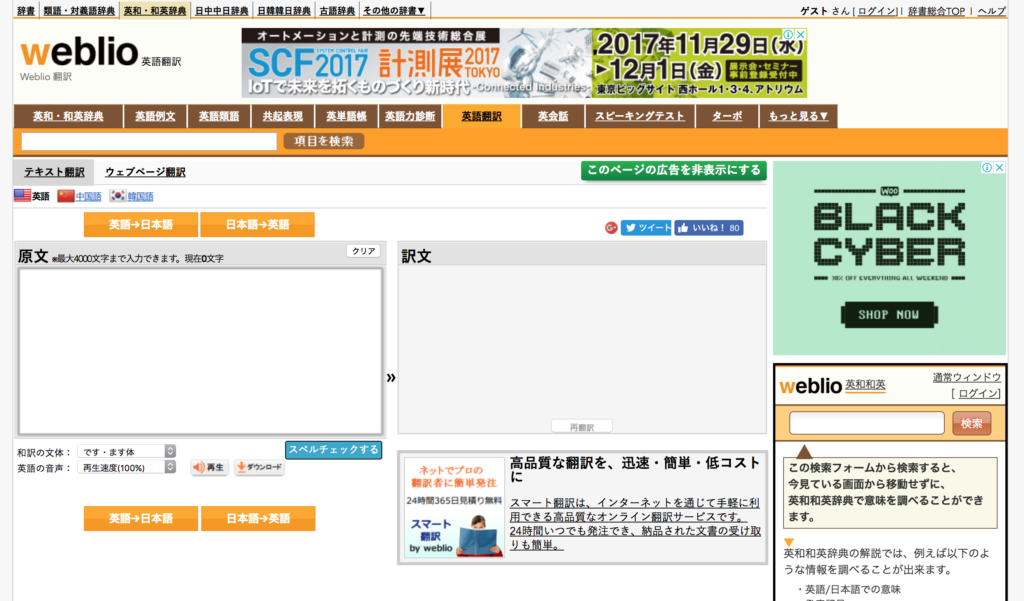Click the SHOP NOW ad button
Screen dimensions: 1024x601
point(889,314)
